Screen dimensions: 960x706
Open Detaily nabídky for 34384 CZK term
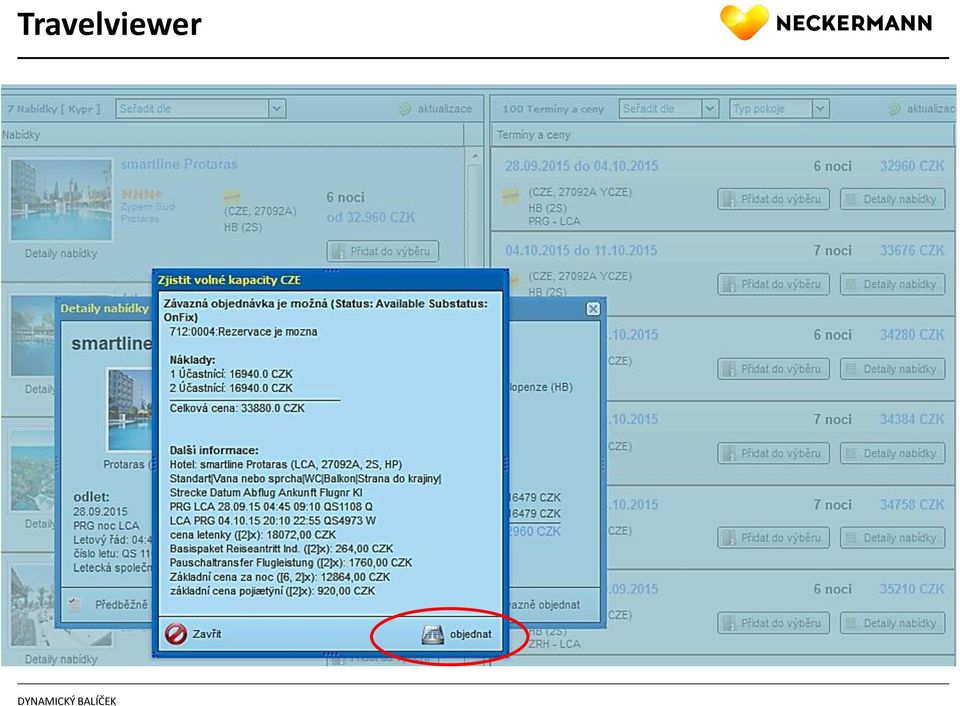[x=893, y=453]
